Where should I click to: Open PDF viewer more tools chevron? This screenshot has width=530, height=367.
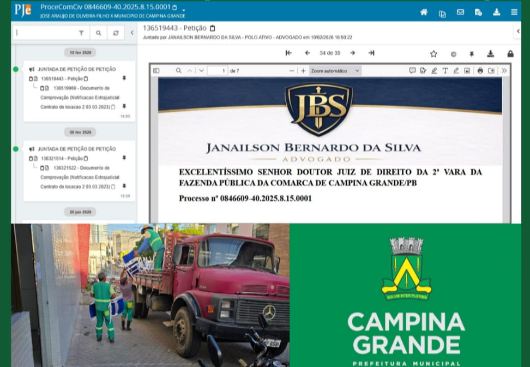click(x=504, y=71)
